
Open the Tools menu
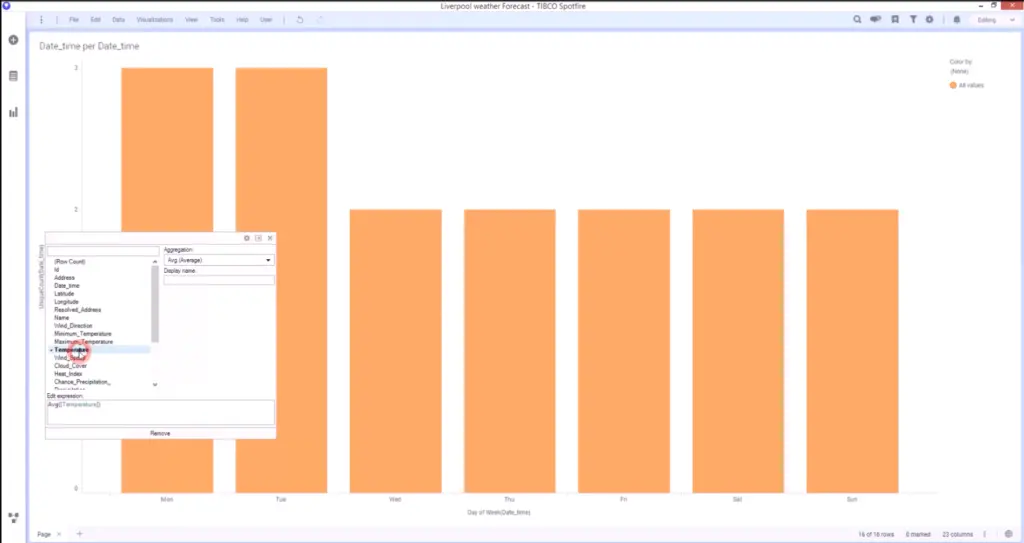[217, 20]
